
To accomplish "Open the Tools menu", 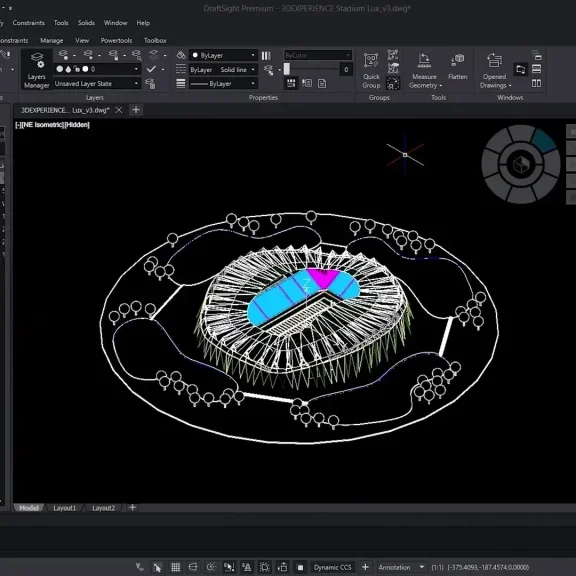I will coord(61,23).
